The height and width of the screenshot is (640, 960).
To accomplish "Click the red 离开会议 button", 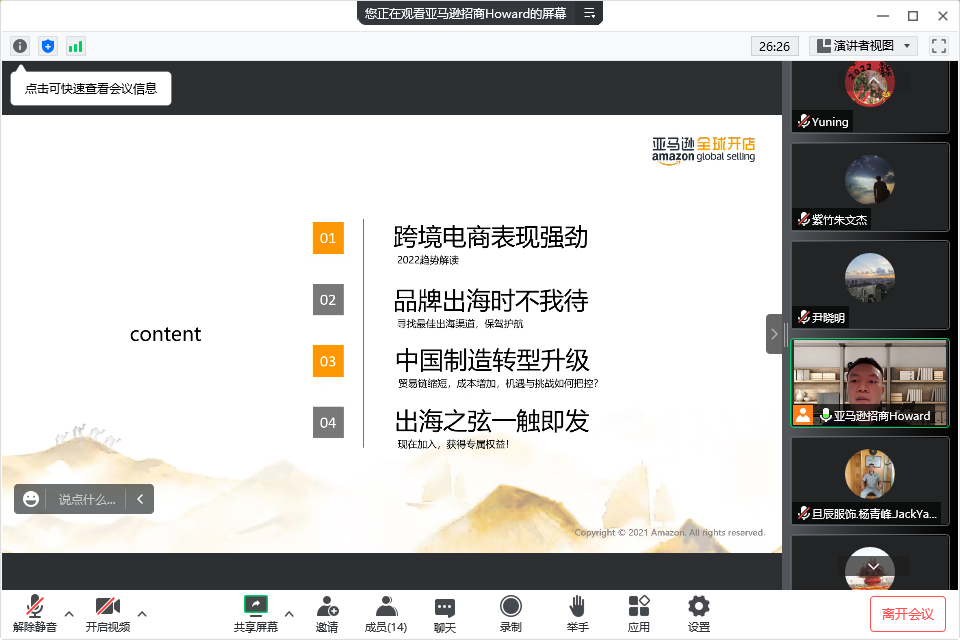I will [x=907, y=613].
